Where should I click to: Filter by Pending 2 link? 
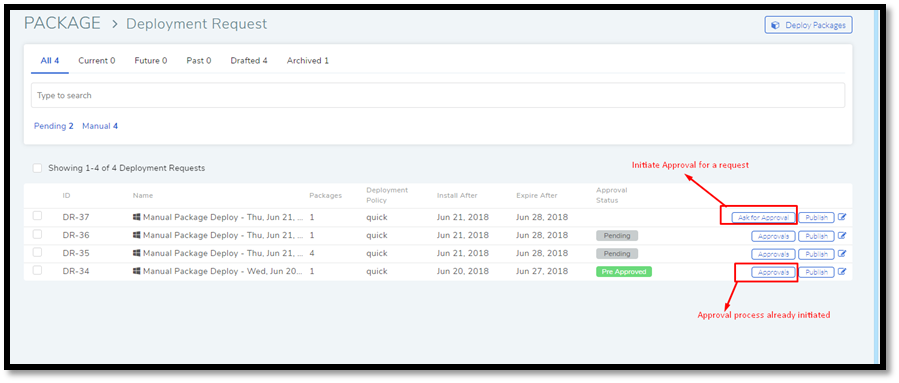[54, 126]
